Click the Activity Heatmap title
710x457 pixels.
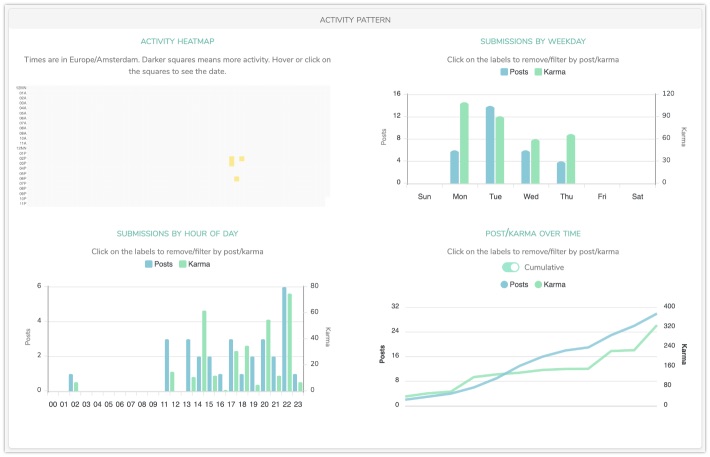point(177,41)
